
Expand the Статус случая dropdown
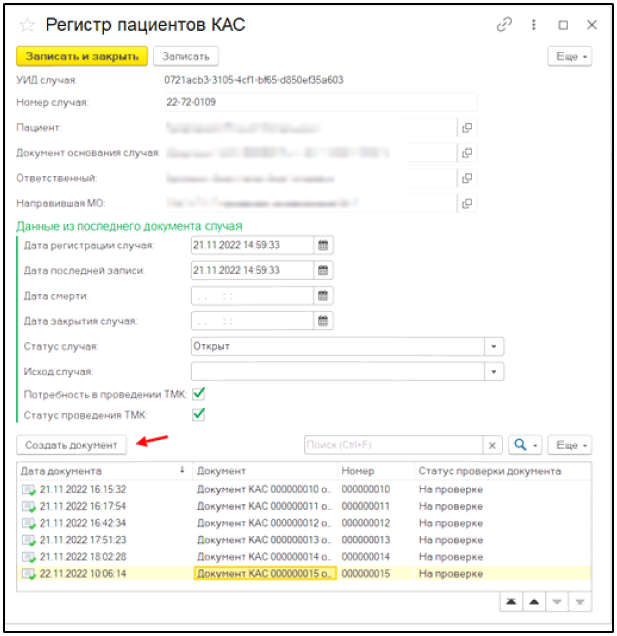(494, 346)
